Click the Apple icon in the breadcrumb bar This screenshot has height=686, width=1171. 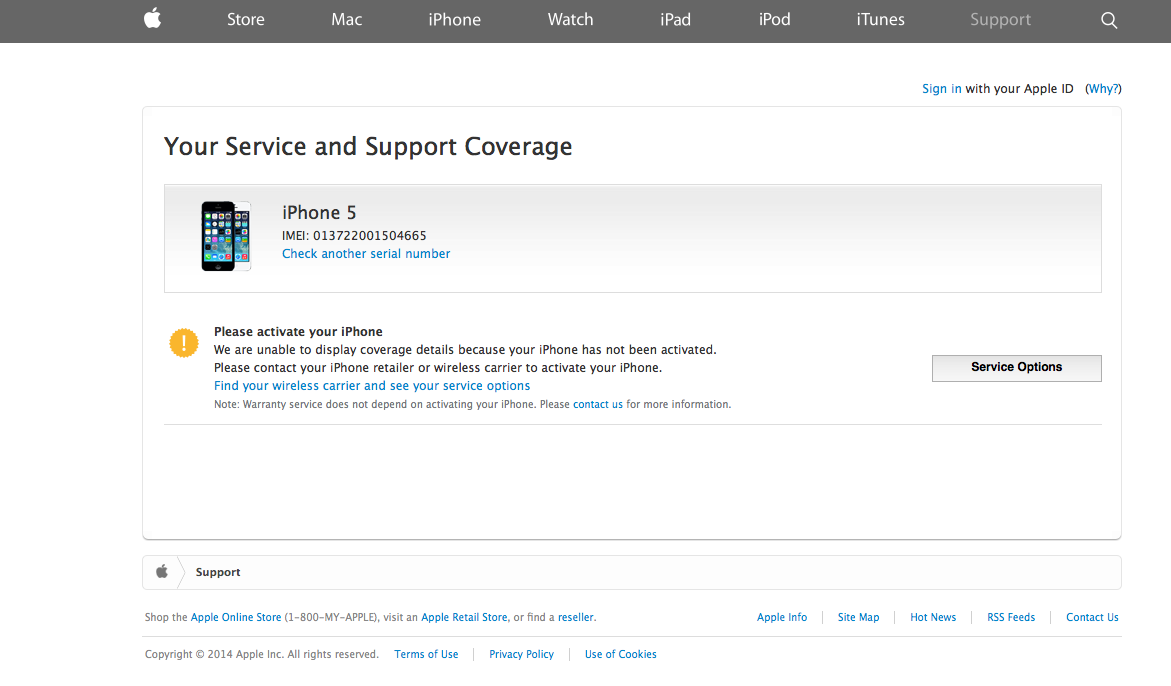pyautogui.click(x=162, y=572)
